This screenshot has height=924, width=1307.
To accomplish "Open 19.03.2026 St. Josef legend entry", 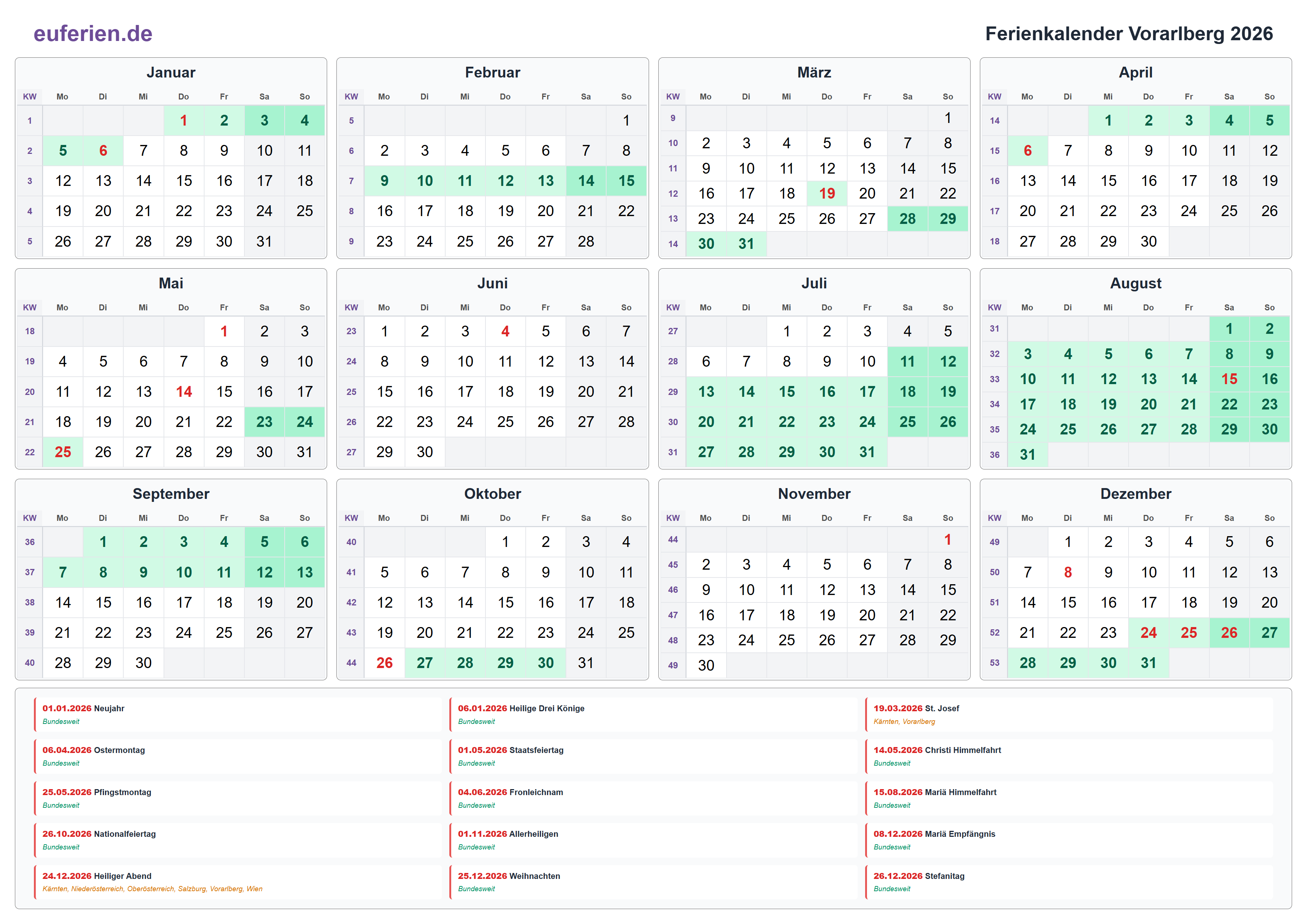I will tap(1069, 715).
